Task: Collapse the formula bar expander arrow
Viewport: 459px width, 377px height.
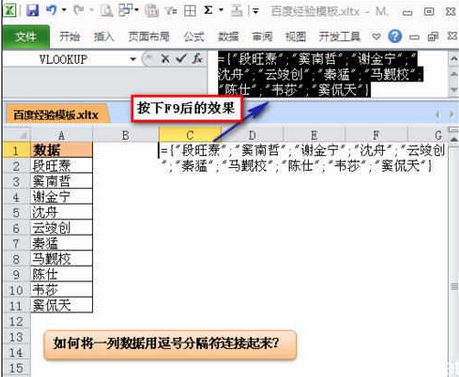Action: coord(454,60)
